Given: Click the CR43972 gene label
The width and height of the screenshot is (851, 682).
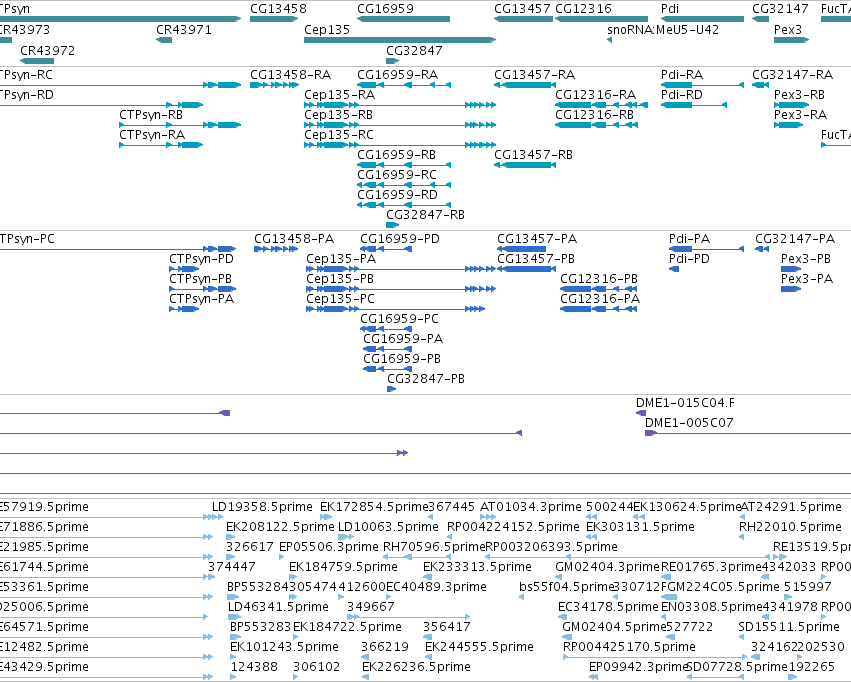Looking at the screenshot, I should 48,51.
